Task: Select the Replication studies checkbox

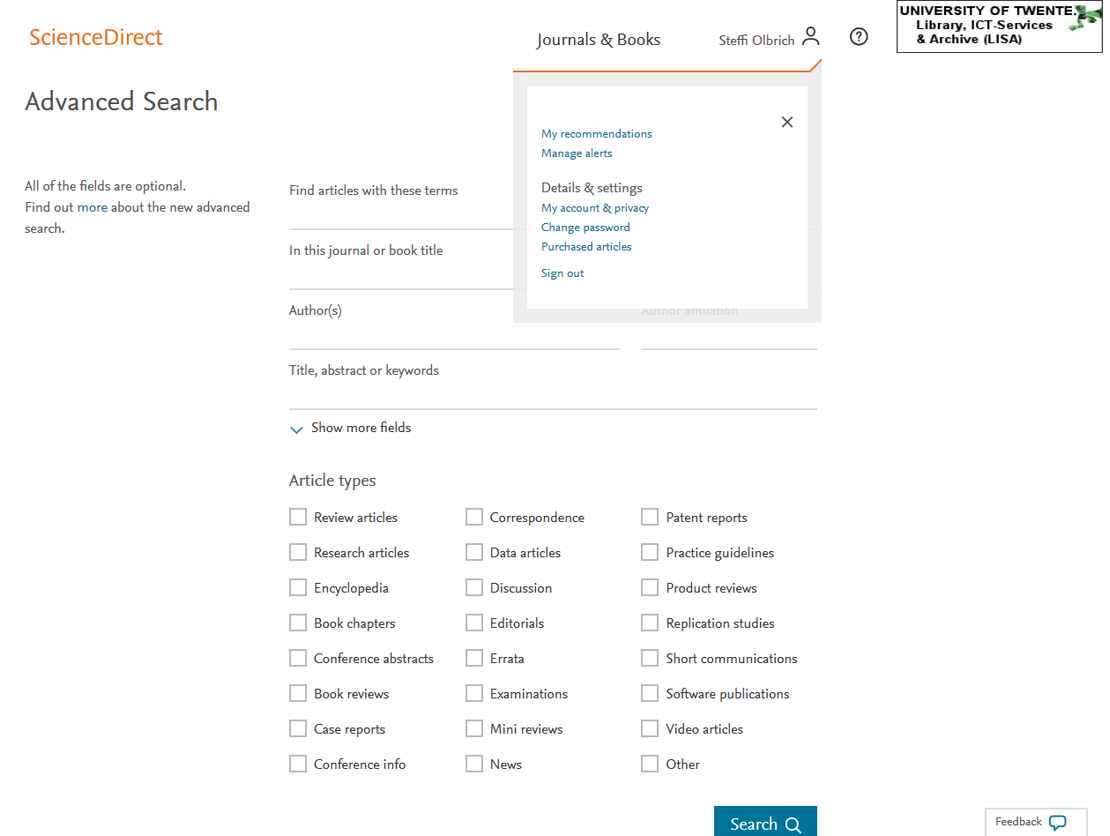Action: point(650,623)
